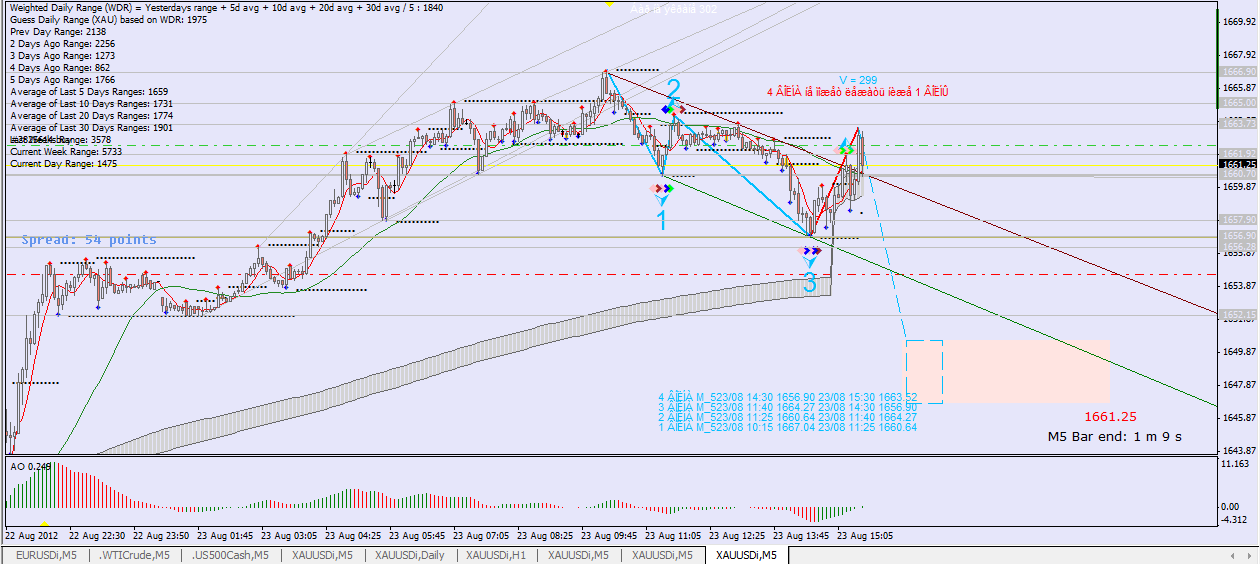Click 'Guess Daily Range (XAU)' line
The height and width of the screenshot is (564, 1260).
(x=108, y=20)
